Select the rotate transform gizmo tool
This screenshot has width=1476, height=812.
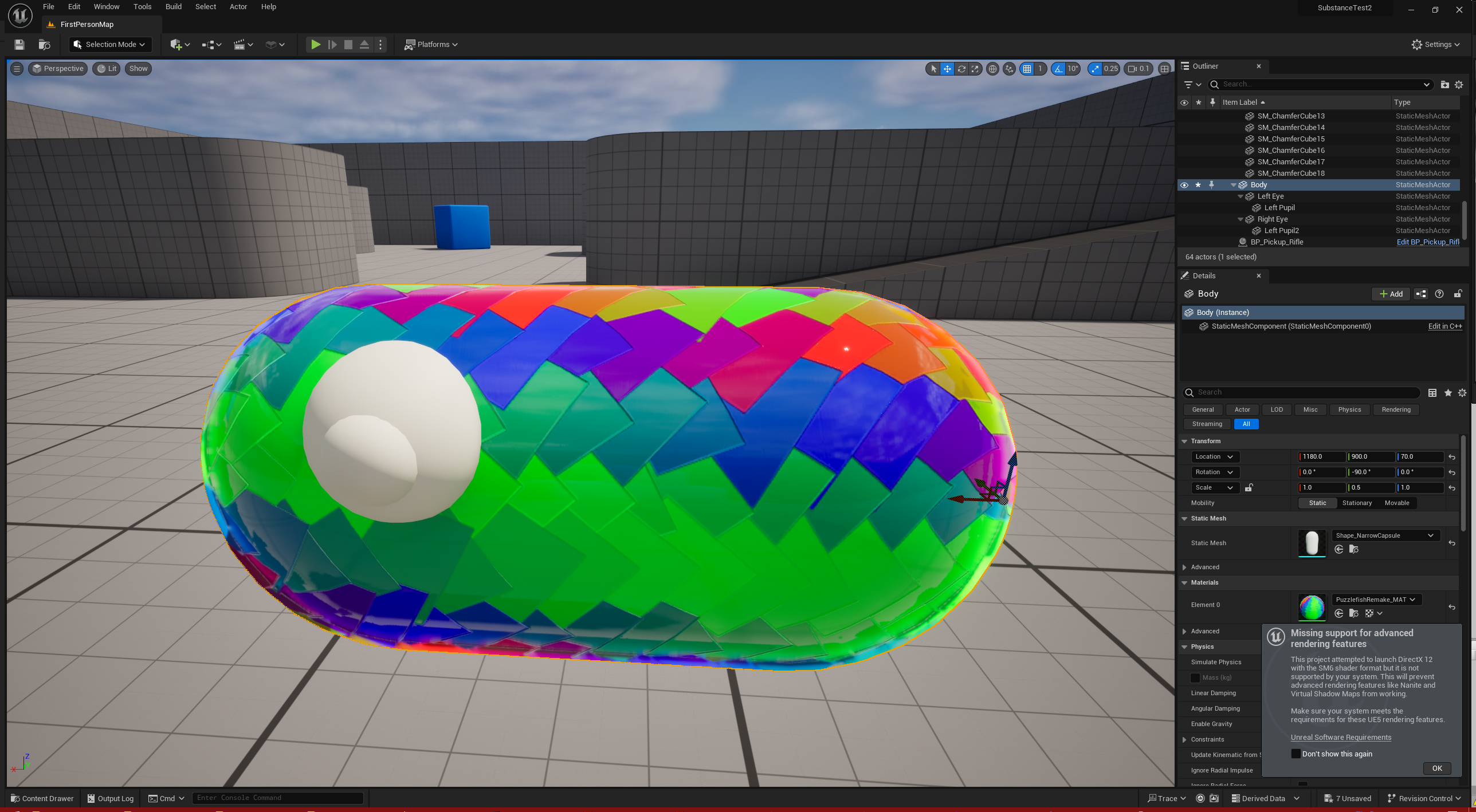[x=961, y=69]
